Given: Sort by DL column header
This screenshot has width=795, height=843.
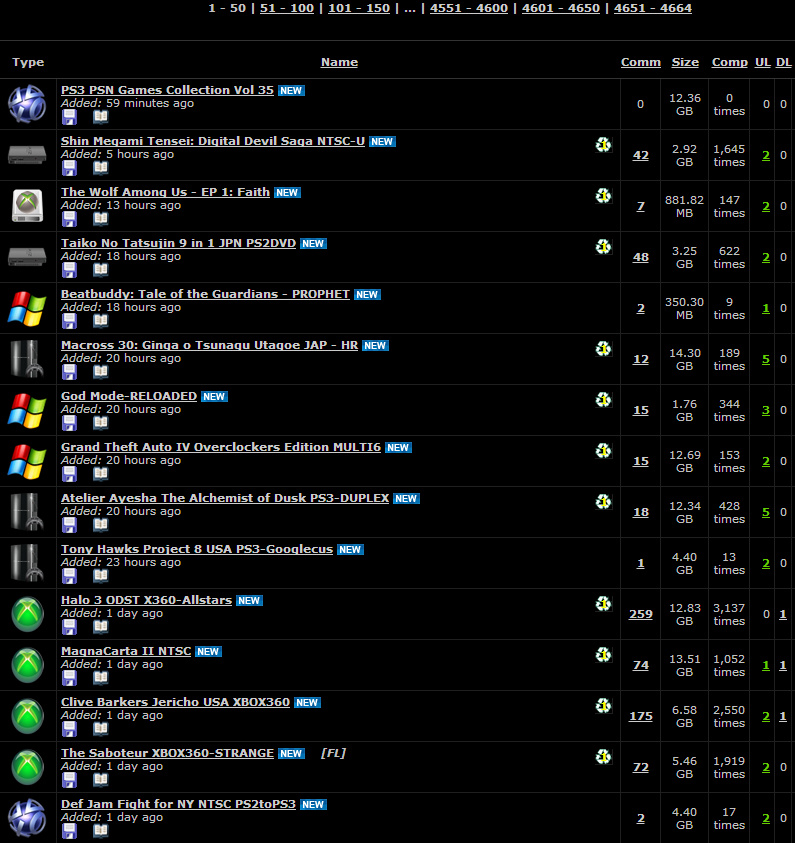Looking at the screenshot, I should (783, 62).
